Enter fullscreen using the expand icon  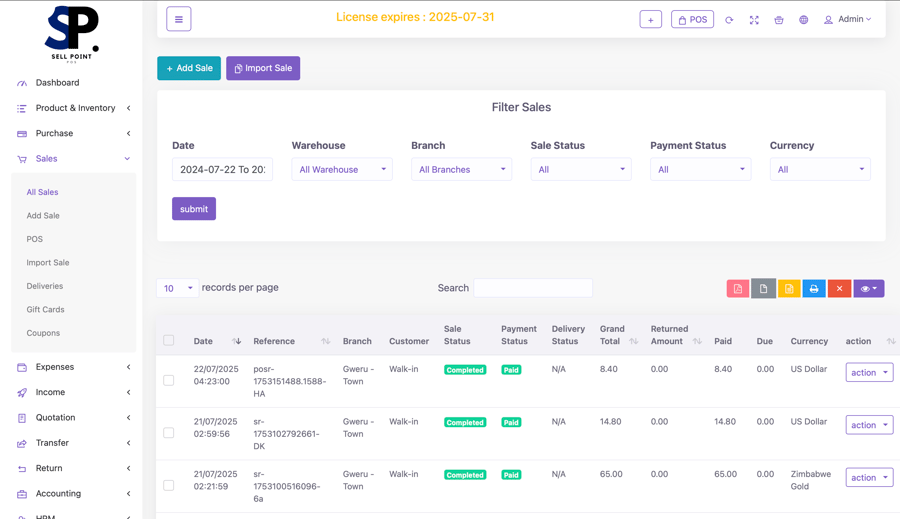click(754, 20)
